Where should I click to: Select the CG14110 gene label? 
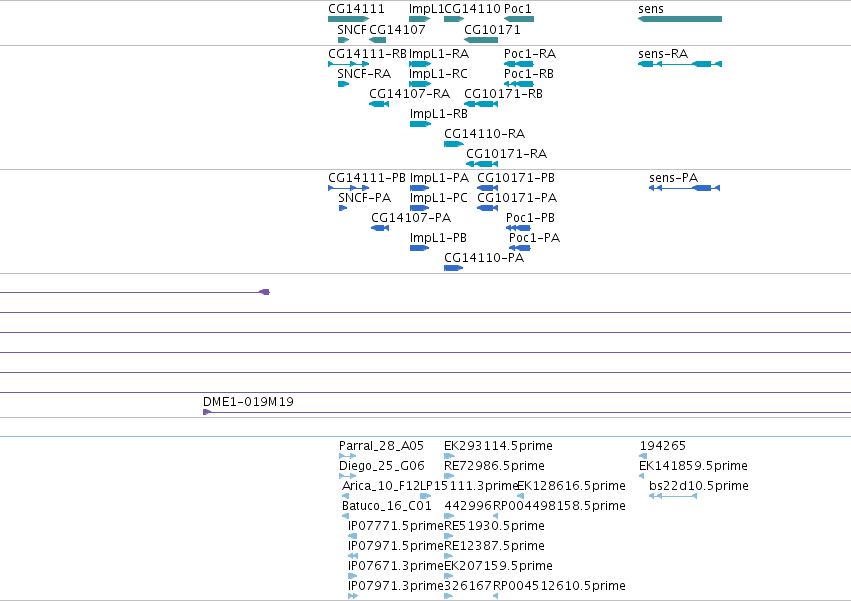(472, 9)
